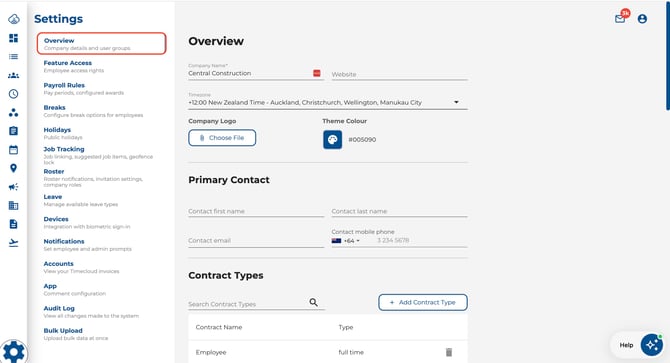This screenshot has height=363, width=670.
Task: Click the settings gear icon at bottom left
Action: click(14, 352)
